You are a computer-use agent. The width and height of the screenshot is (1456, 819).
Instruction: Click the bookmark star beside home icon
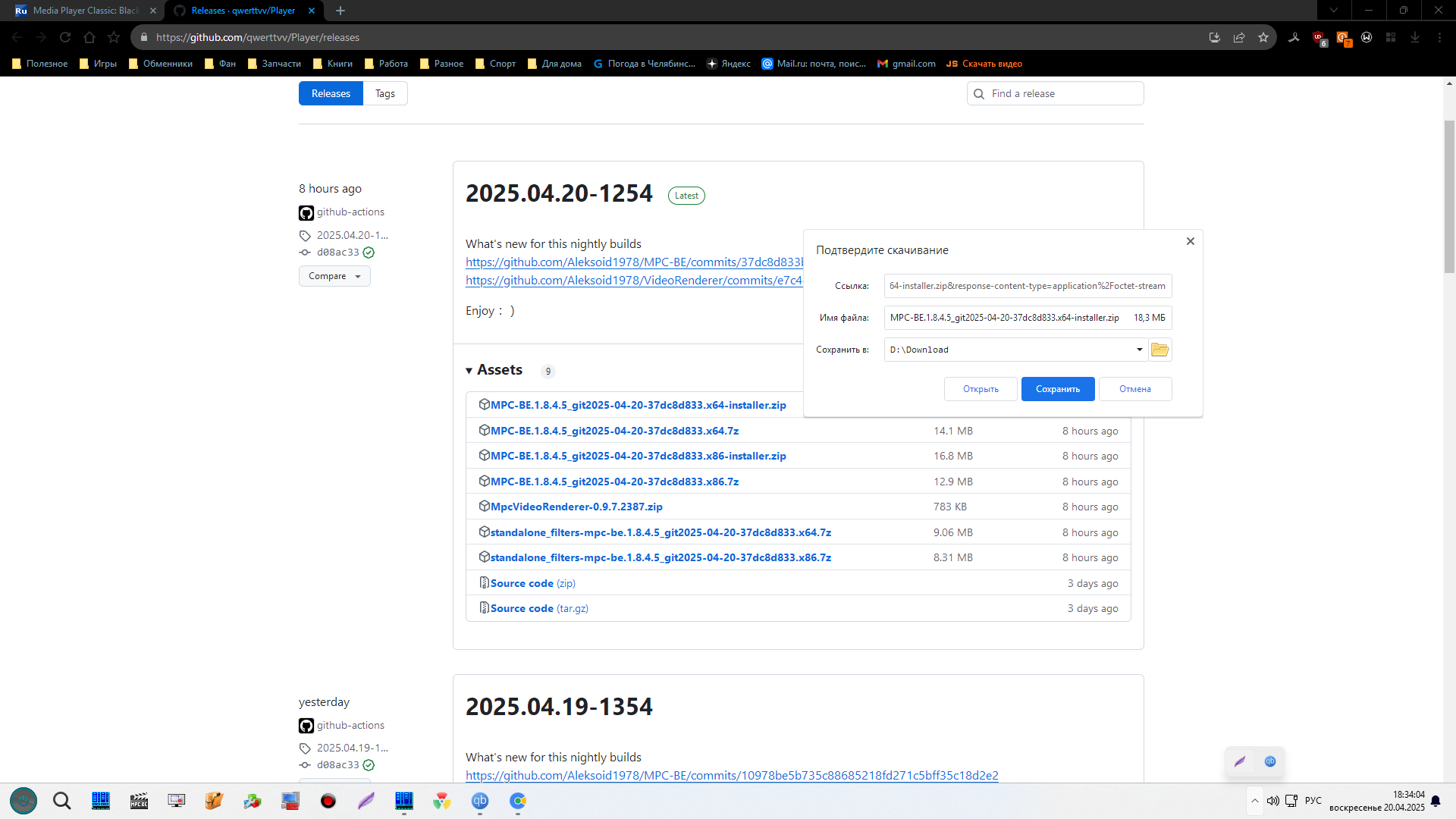(x=114, y=37)
